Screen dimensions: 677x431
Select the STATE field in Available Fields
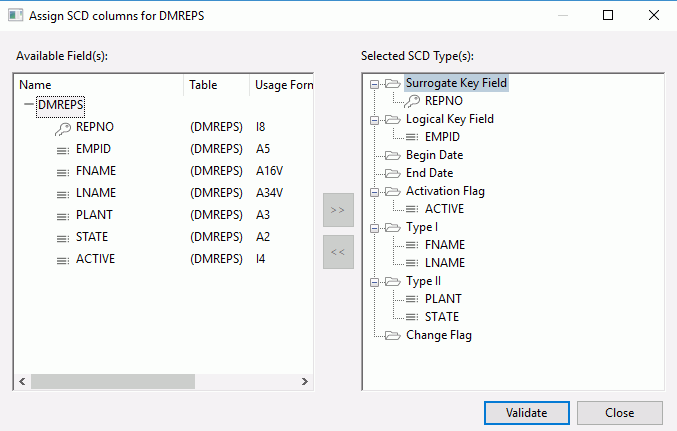[x=92, y=237]
